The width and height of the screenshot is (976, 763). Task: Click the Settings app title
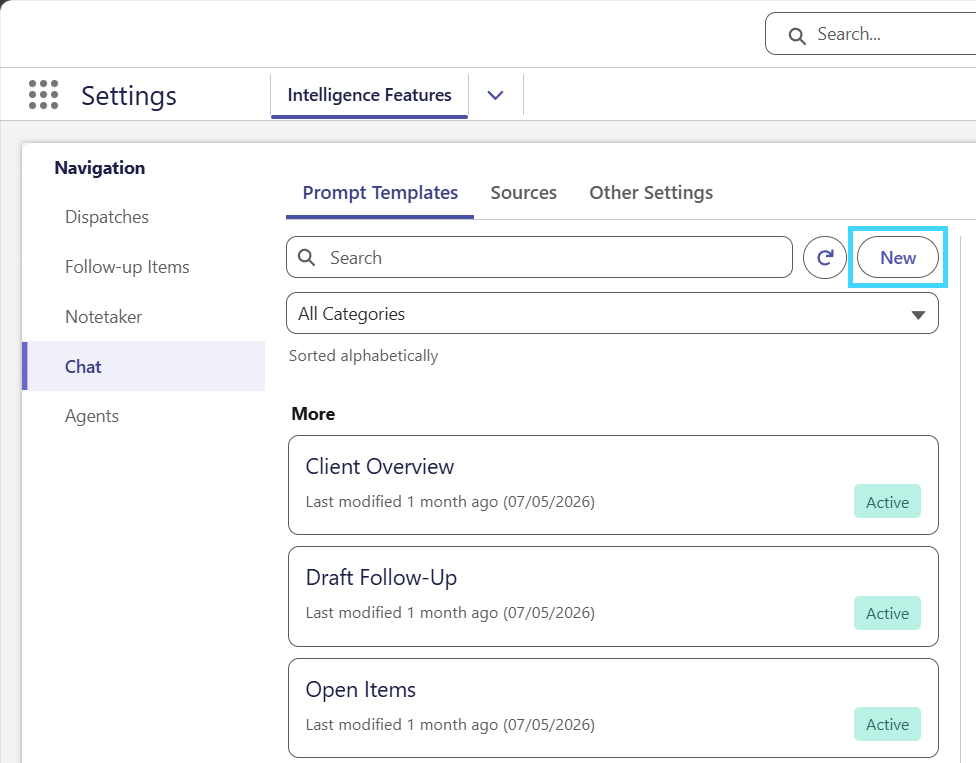(129, 95)
